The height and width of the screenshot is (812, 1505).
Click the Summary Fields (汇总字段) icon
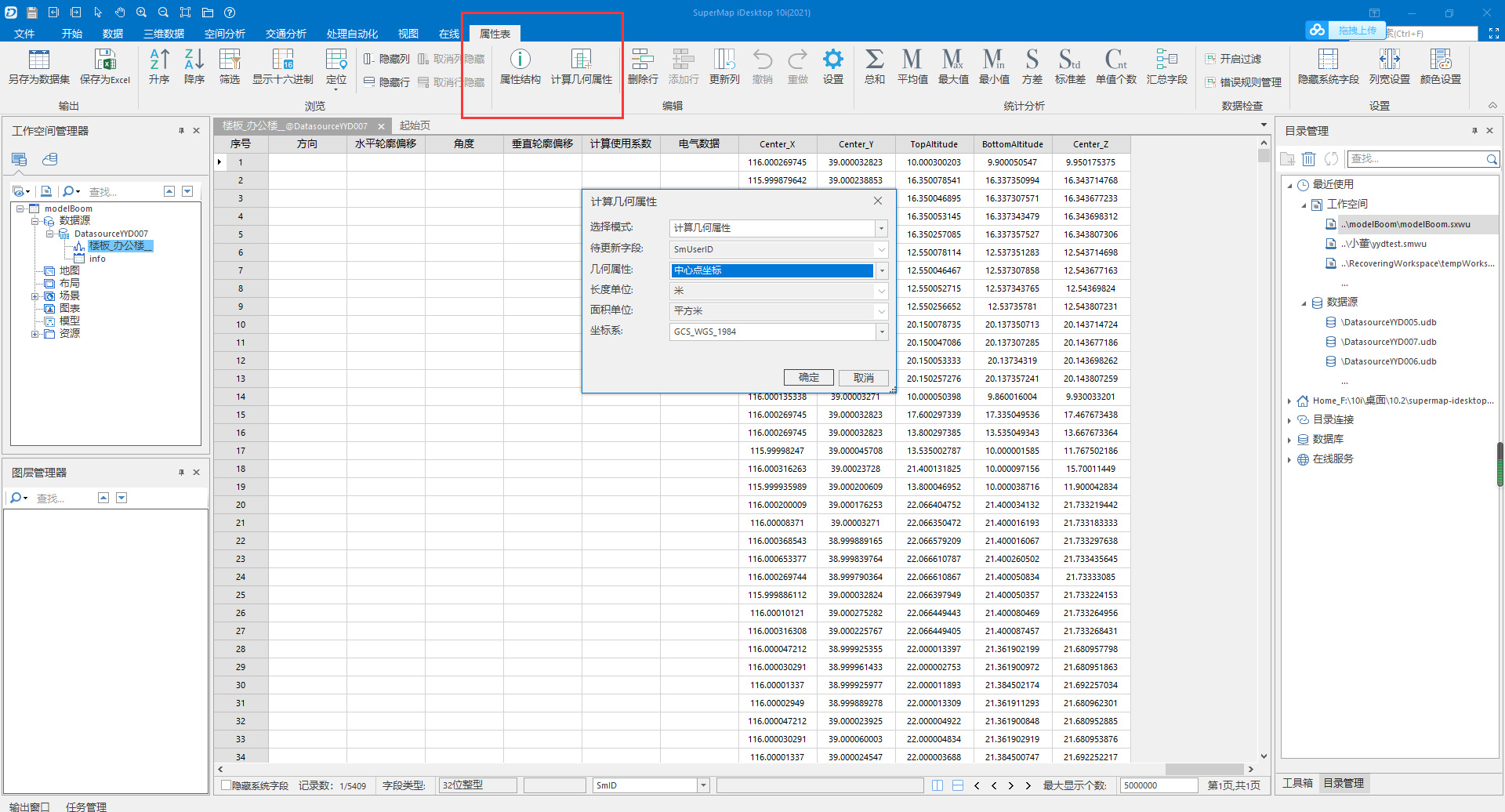[1167, 60]
